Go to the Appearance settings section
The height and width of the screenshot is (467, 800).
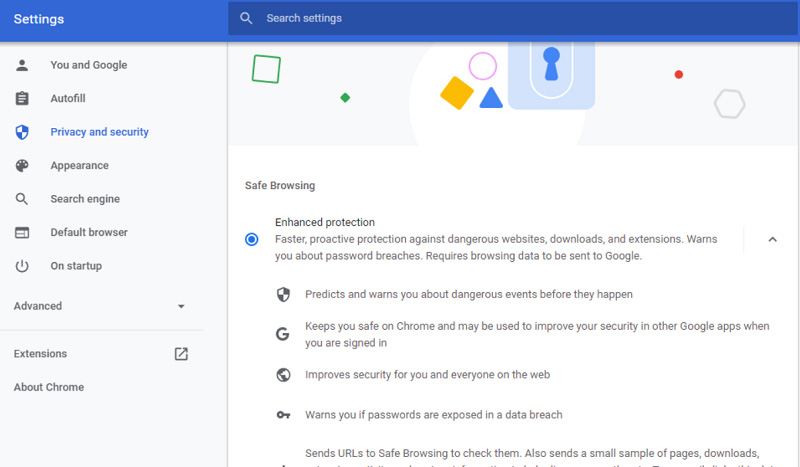tap(79, 166)
